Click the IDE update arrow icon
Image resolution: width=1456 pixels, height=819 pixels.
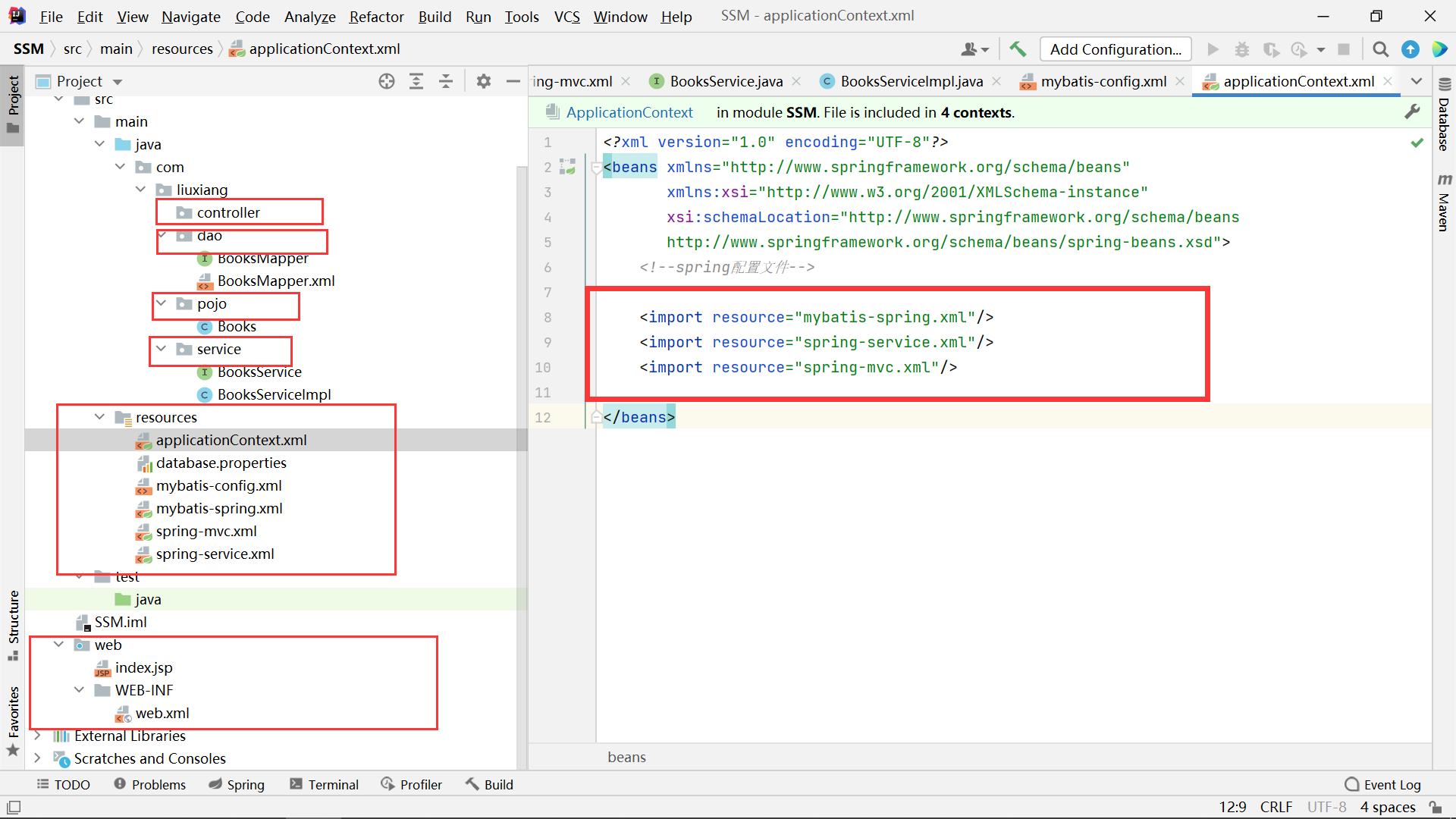(x=1410, y=49)
